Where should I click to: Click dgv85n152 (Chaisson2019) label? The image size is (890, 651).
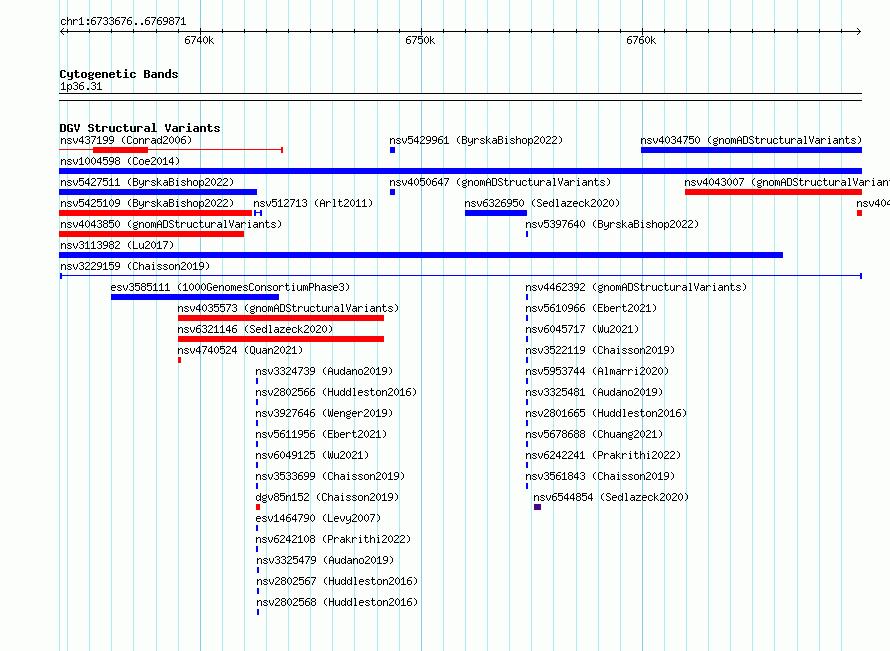tap(327, 497)
